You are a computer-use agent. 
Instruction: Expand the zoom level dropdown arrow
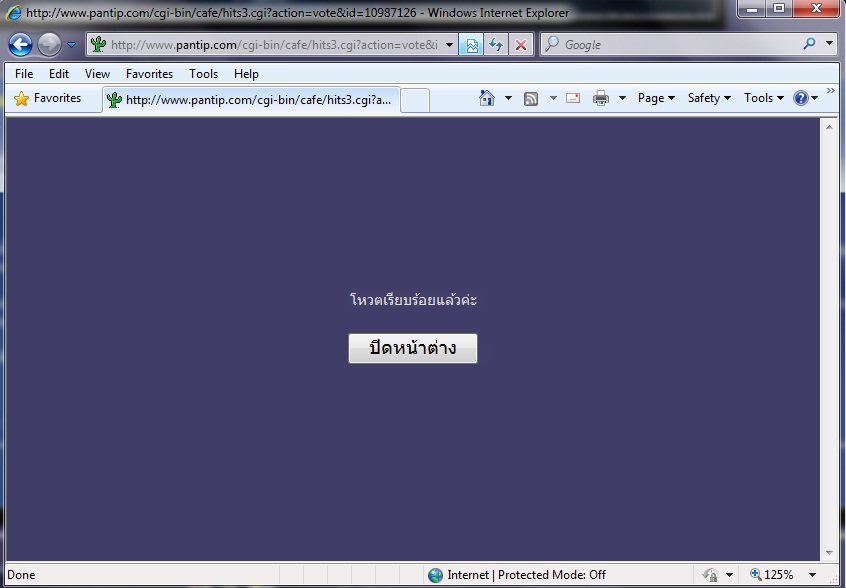[812, 575]
